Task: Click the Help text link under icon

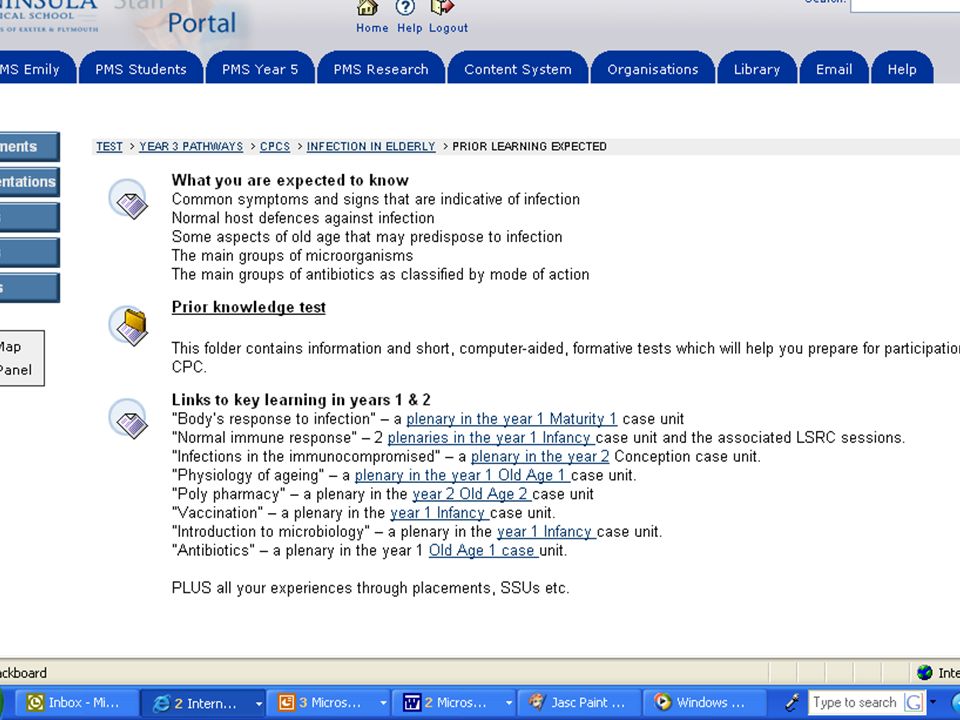Action: 410,28
